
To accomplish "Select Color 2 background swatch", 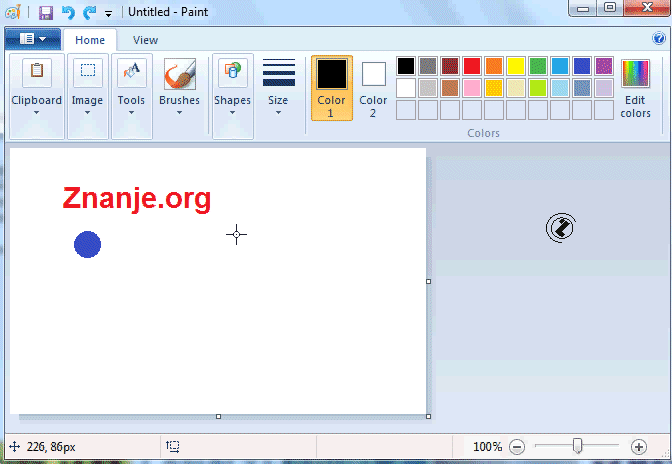I will click(x=373, y=88).
